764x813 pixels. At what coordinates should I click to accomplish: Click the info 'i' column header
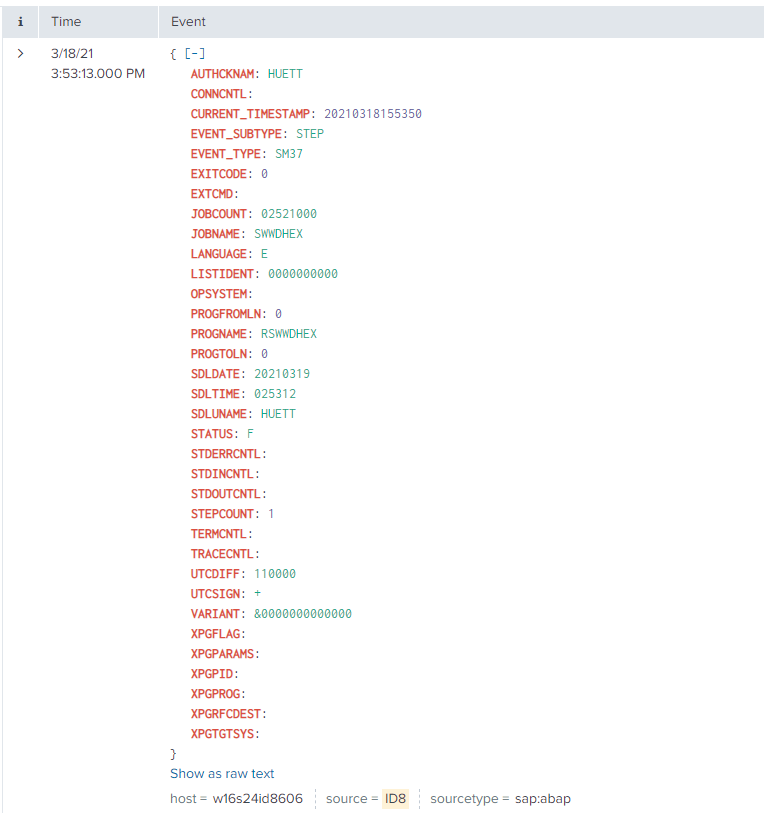[21, 21]
